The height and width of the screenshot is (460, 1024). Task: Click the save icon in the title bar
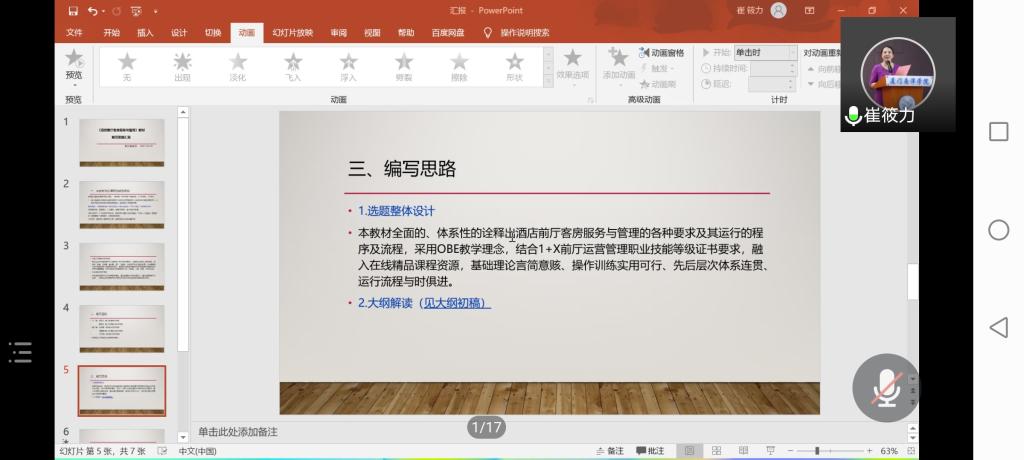[73, 11]
